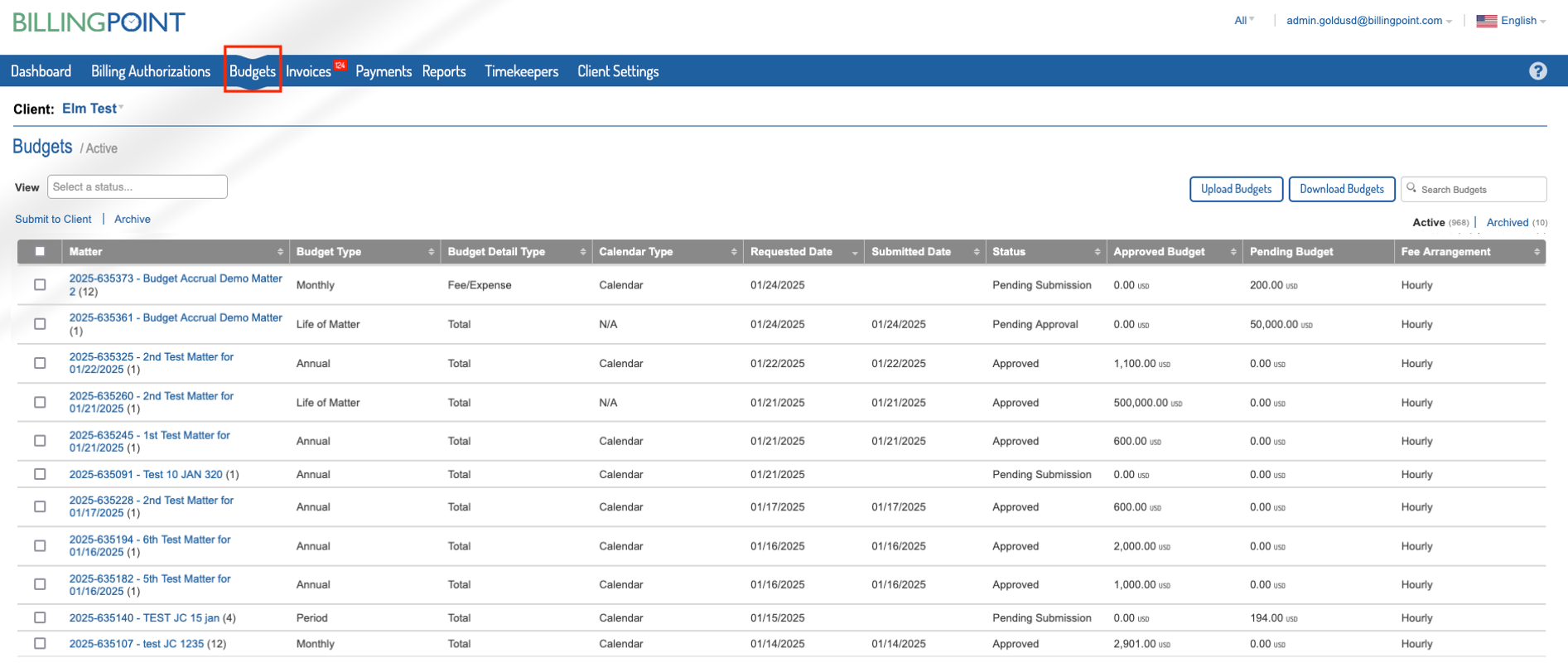Expand the Elm Test client dropdown
Viewport: 1568px width, 663px height.
[93, 109]
